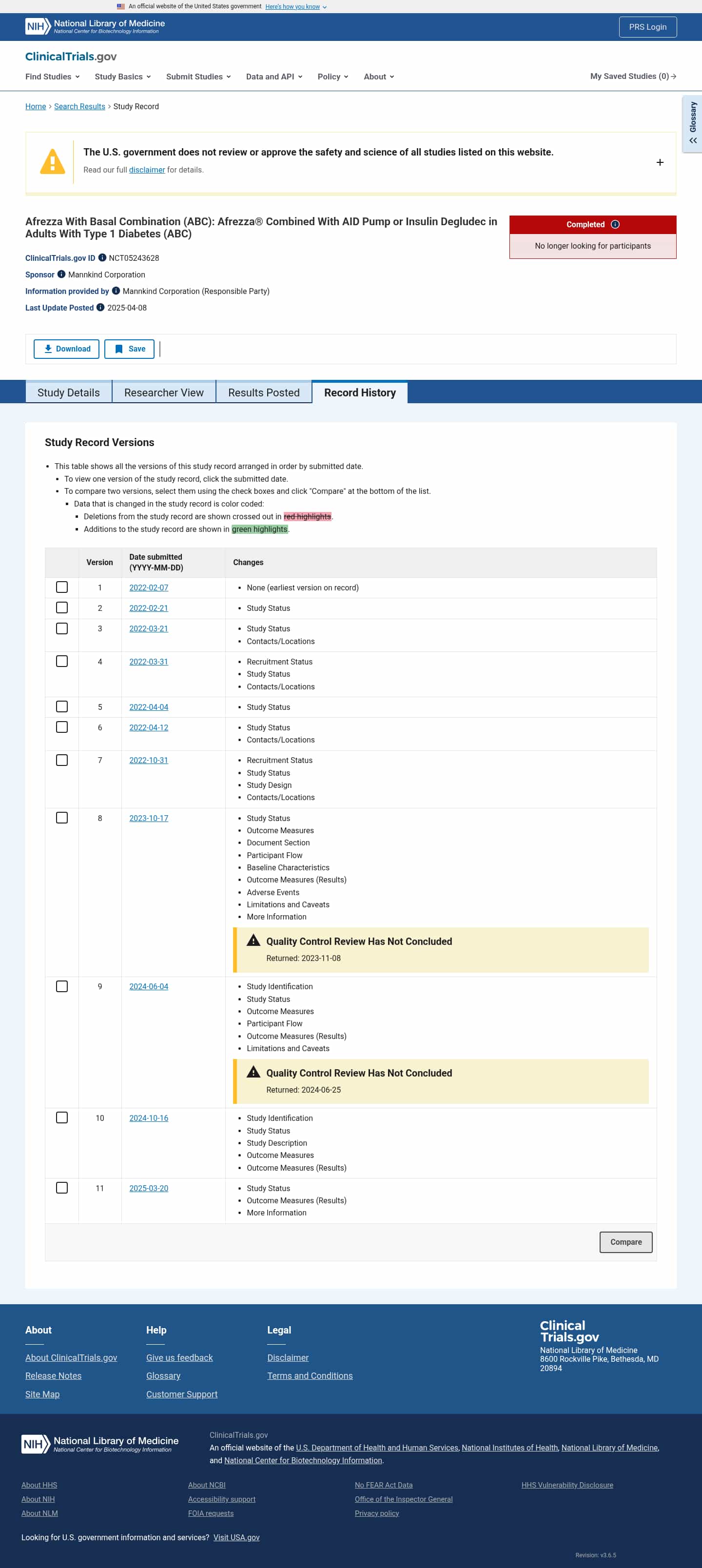Open the About dropdown menu

379,77
